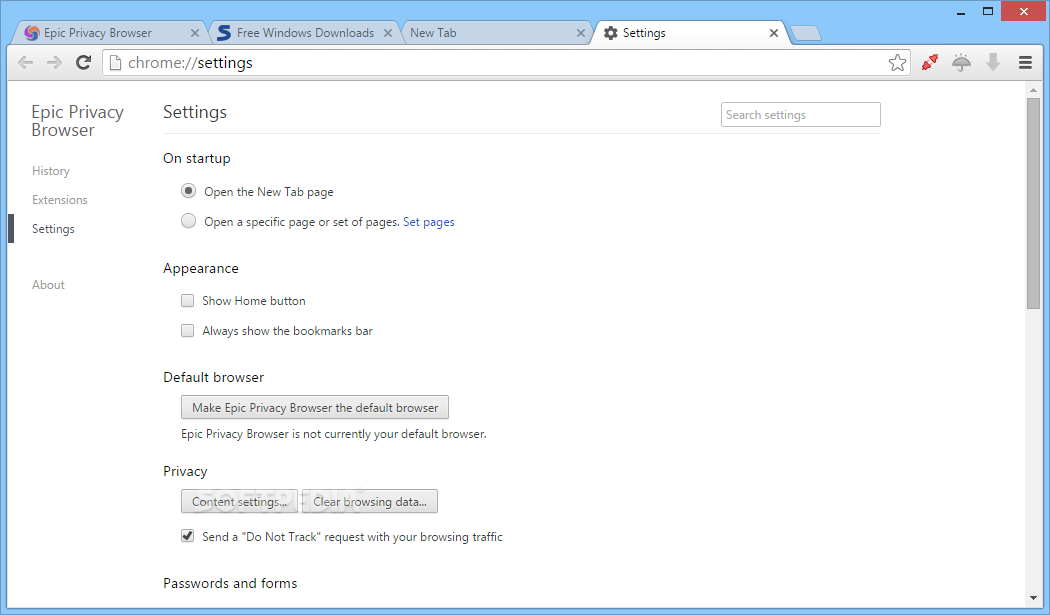Select Settings in the sidebar
Screen dimensions: 1050x615
[x=53, y=228]
